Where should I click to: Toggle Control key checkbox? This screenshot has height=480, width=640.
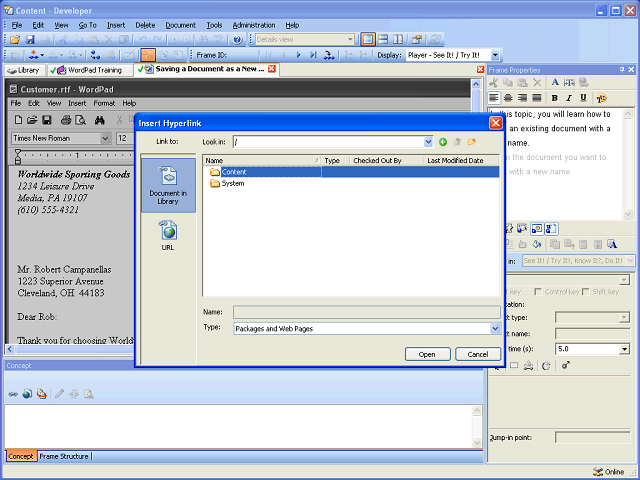pyautogui.click(x=538, y=292)
